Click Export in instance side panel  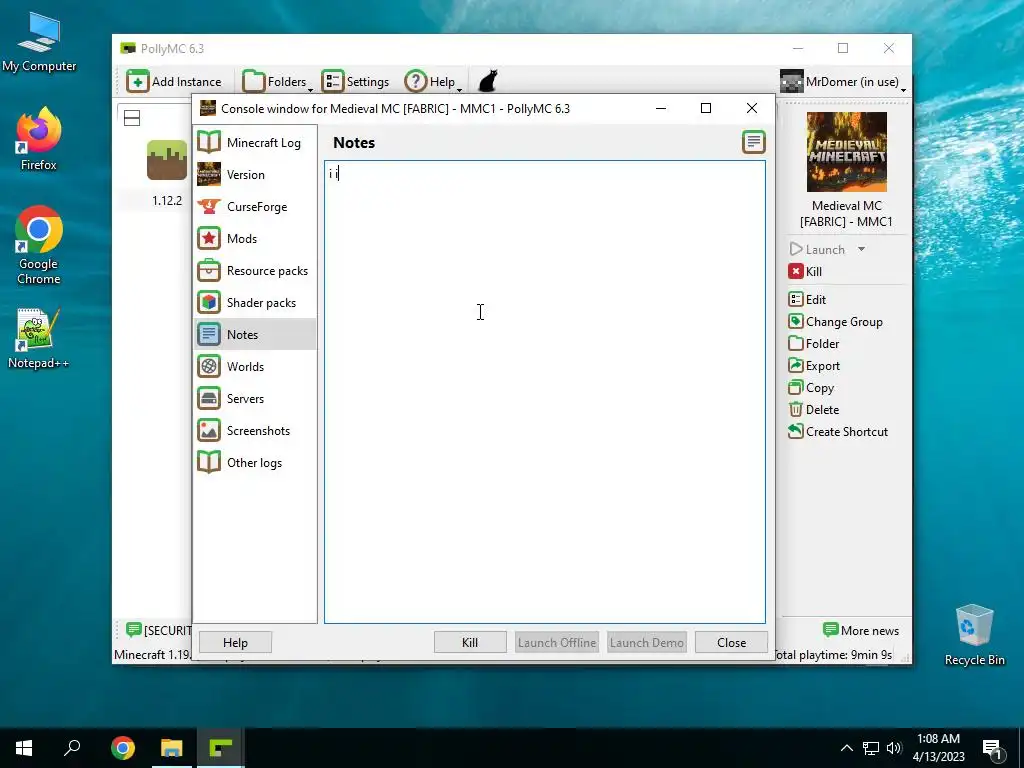pyautogui.click(x=814, y=366)
